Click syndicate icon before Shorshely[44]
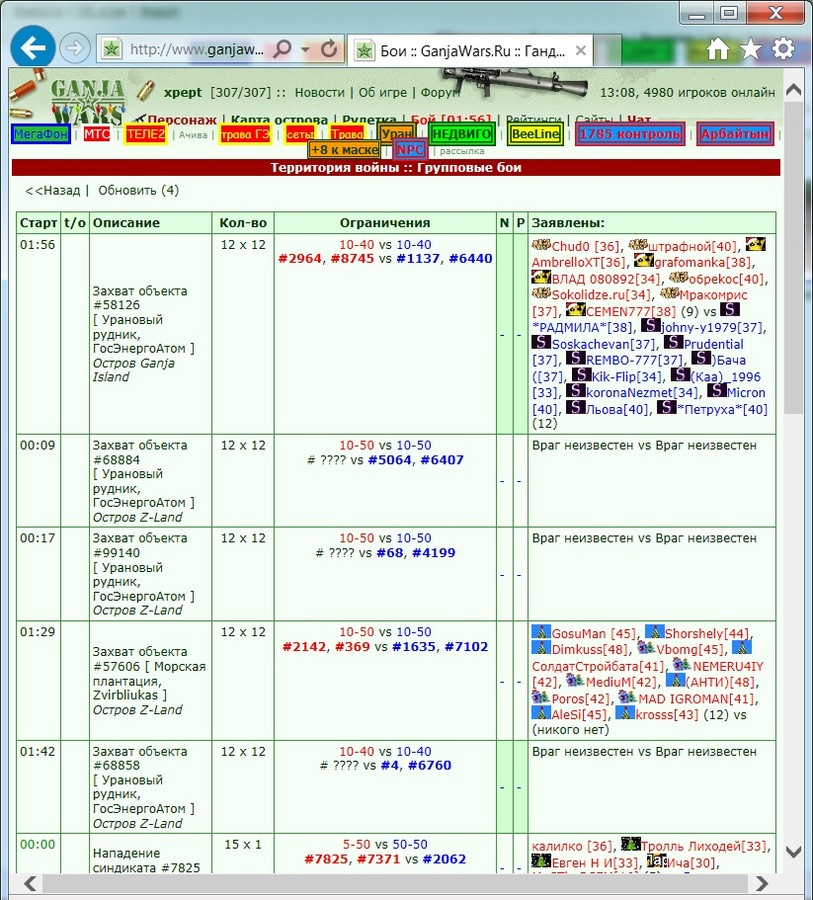 pos(654,632)
